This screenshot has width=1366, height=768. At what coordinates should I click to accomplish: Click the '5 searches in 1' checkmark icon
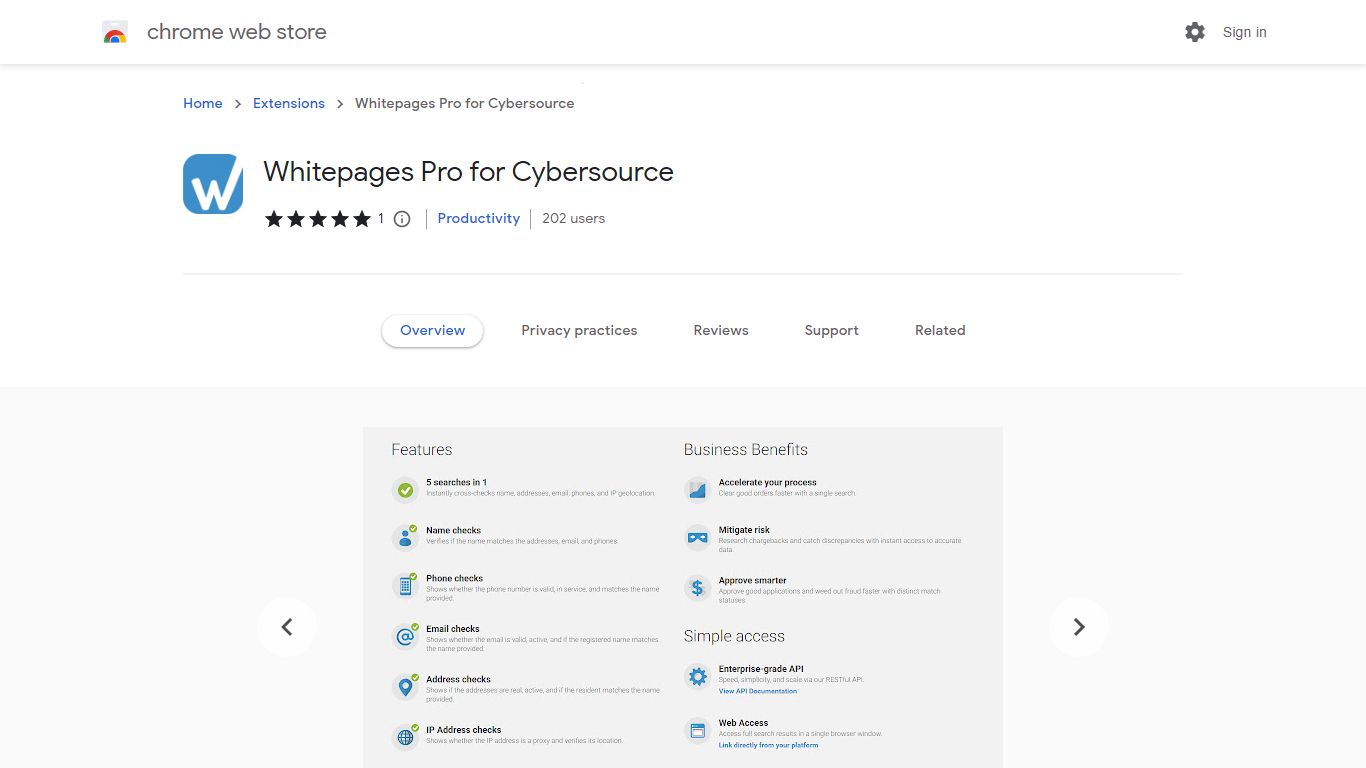pyautogui.click(x=405, y=490)
